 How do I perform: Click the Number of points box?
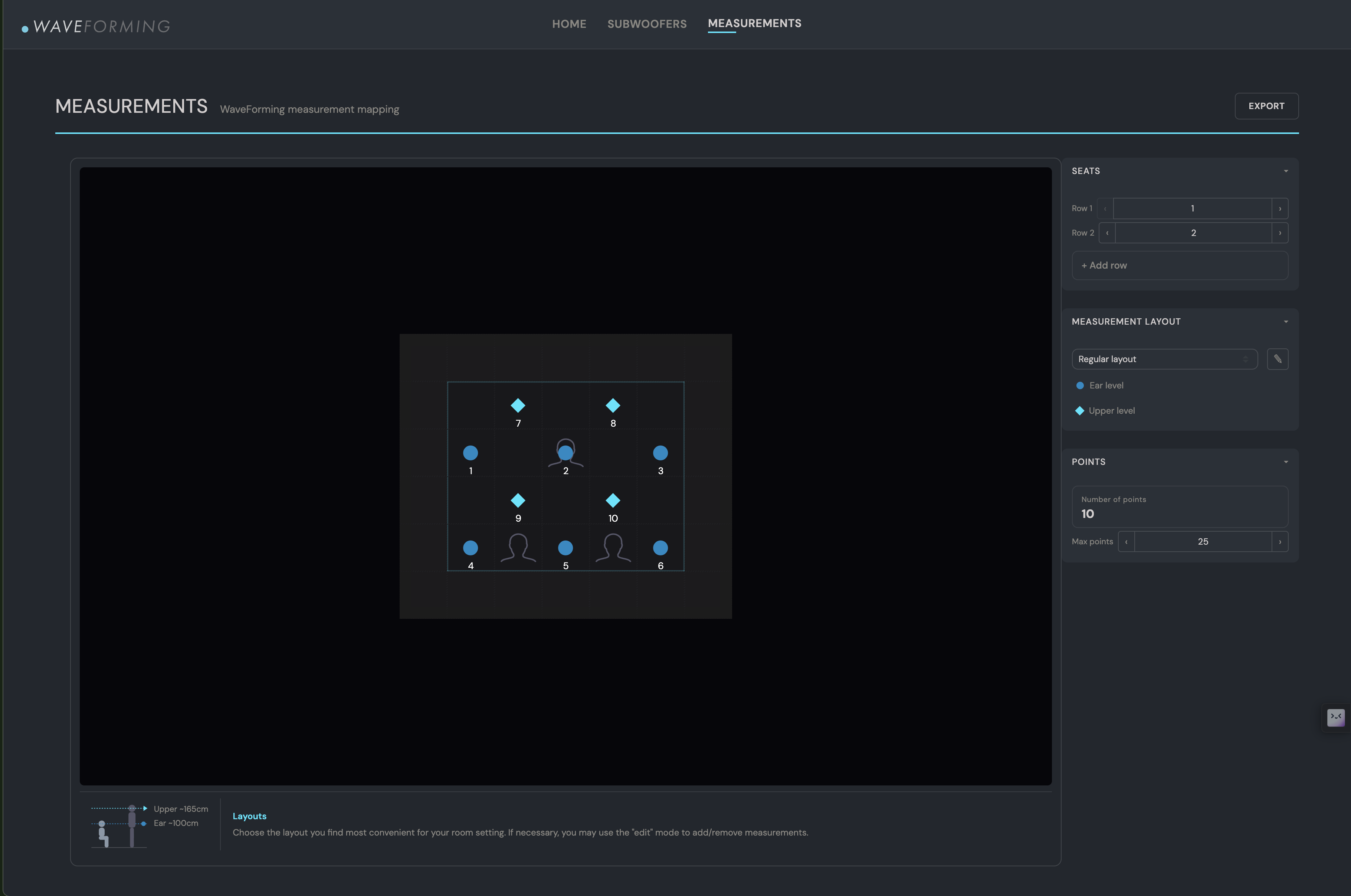[1180, 507]
